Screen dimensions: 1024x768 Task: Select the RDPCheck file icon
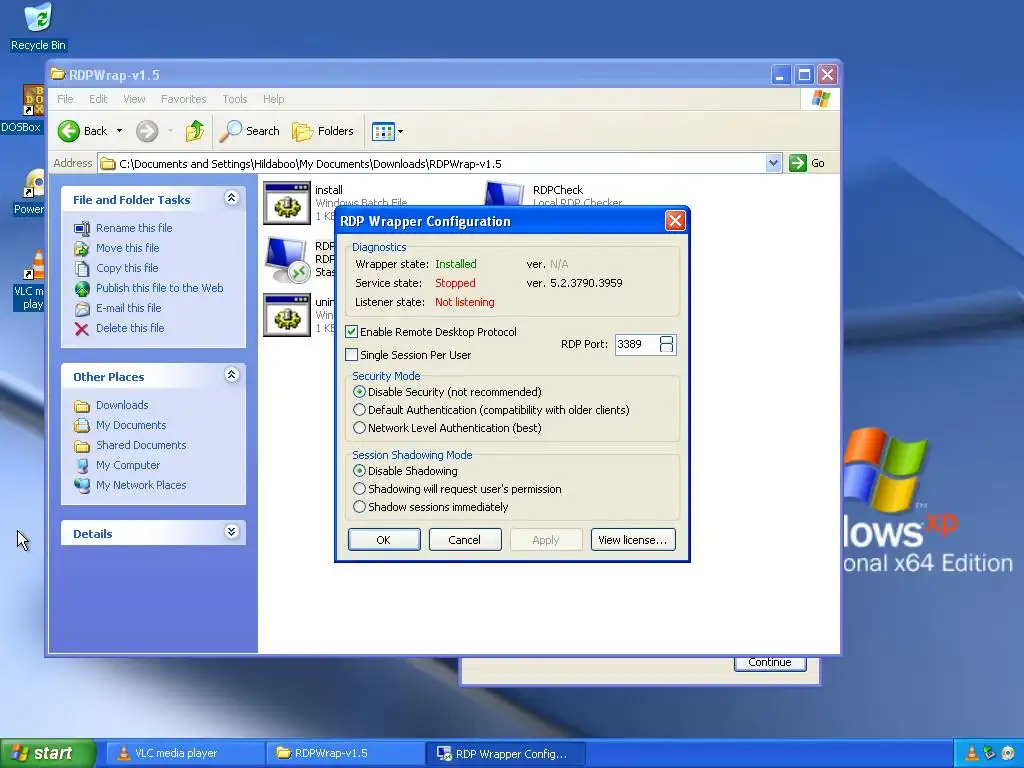pos(505,195)
